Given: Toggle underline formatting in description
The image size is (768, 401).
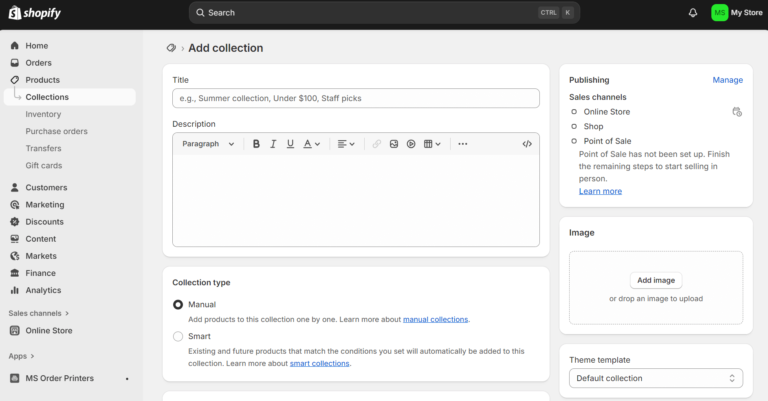Looking at the screenshot, I should tap(290, 144).
